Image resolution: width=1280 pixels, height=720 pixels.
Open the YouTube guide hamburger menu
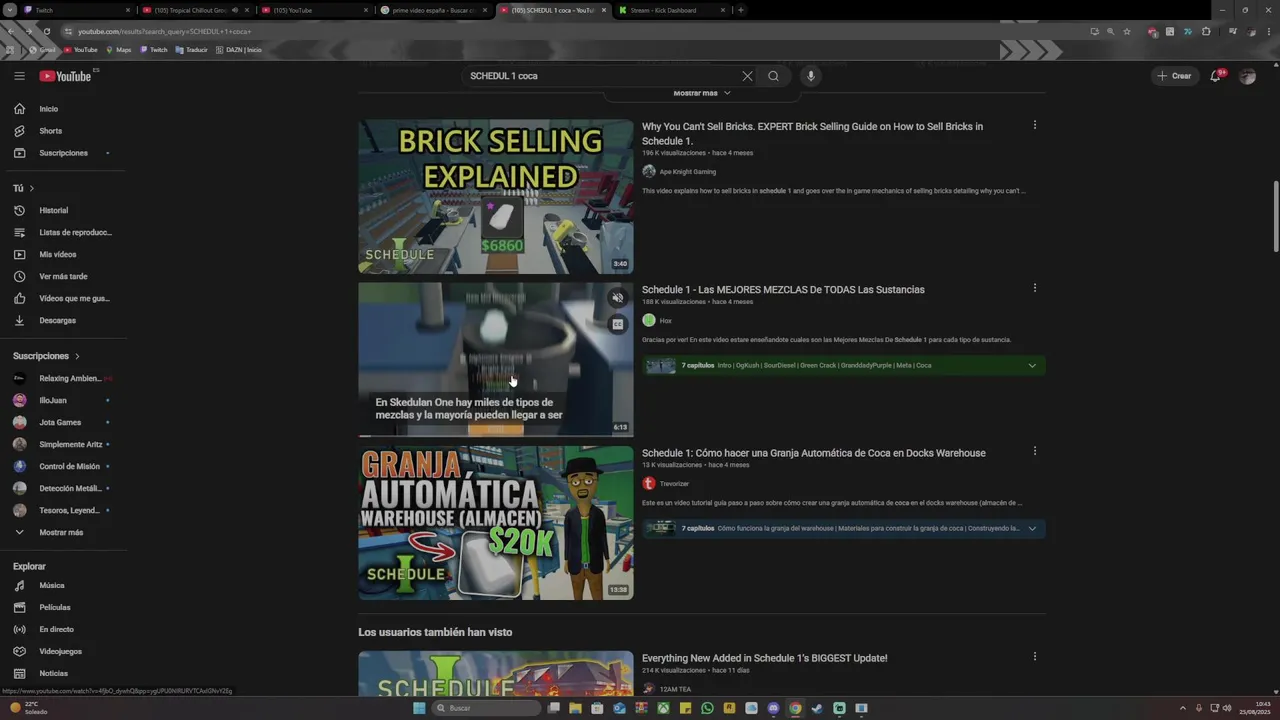coord(19,76)
